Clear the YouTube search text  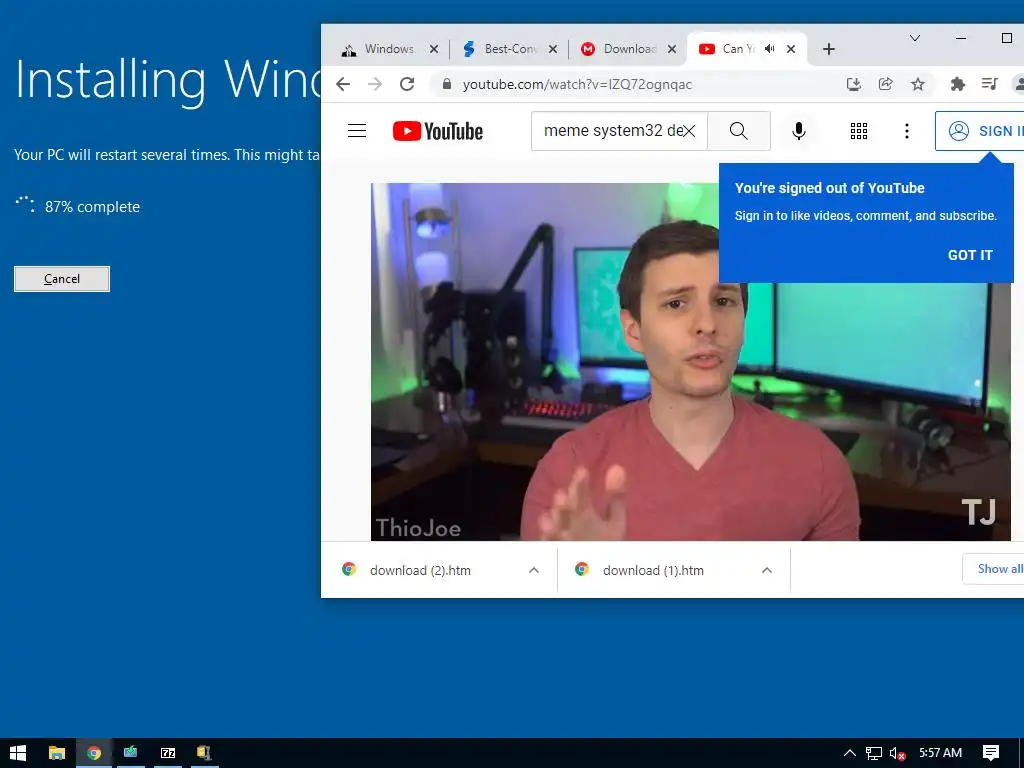689,131
